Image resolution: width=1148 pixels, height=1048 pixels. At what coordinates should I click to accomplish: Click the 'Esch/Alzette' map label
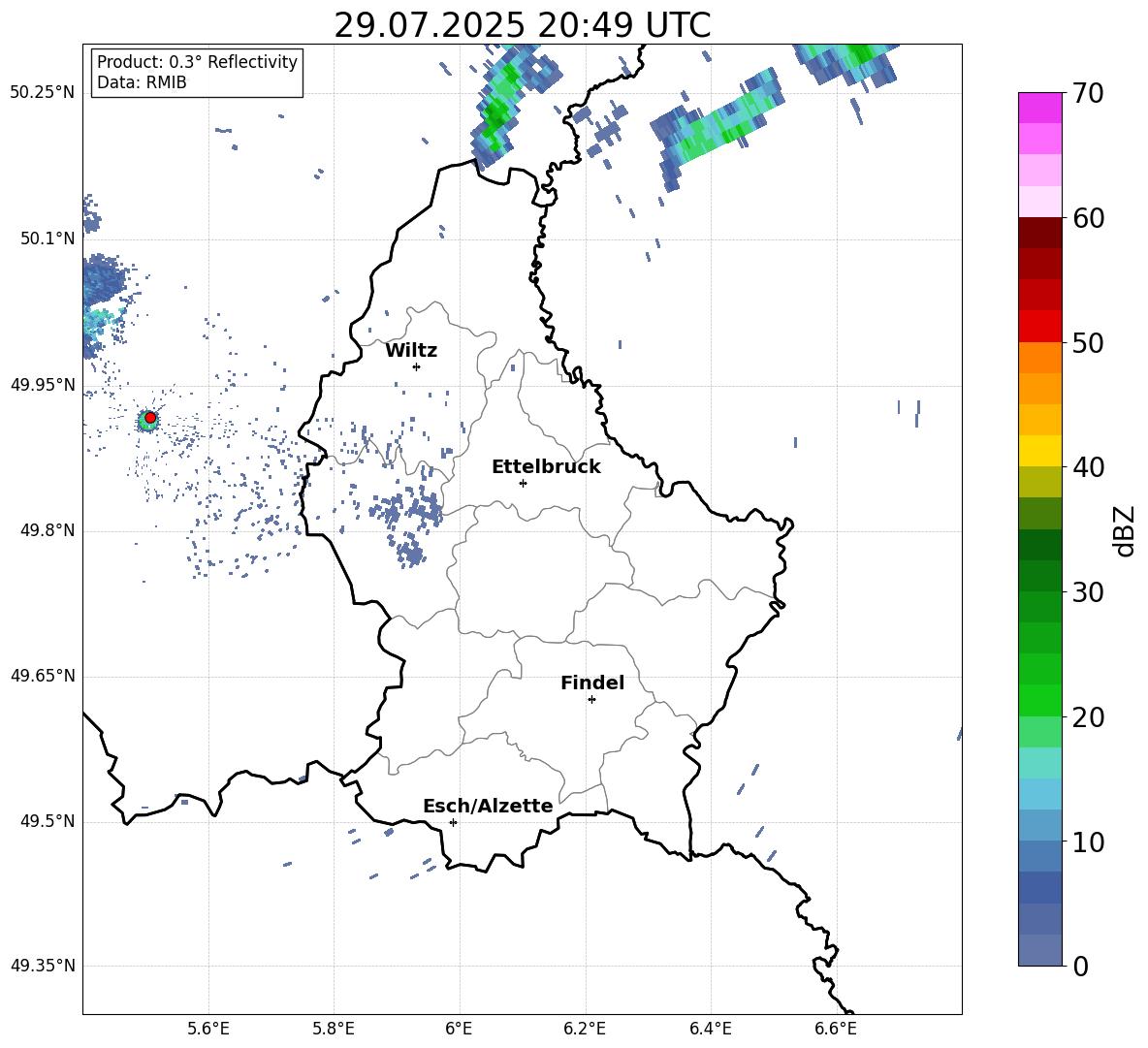(488, 806)
